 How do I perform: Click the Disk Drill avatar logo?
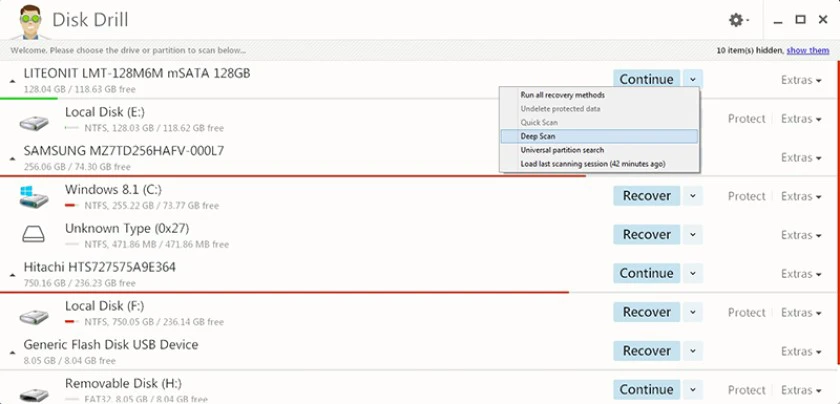pos(30,21)
